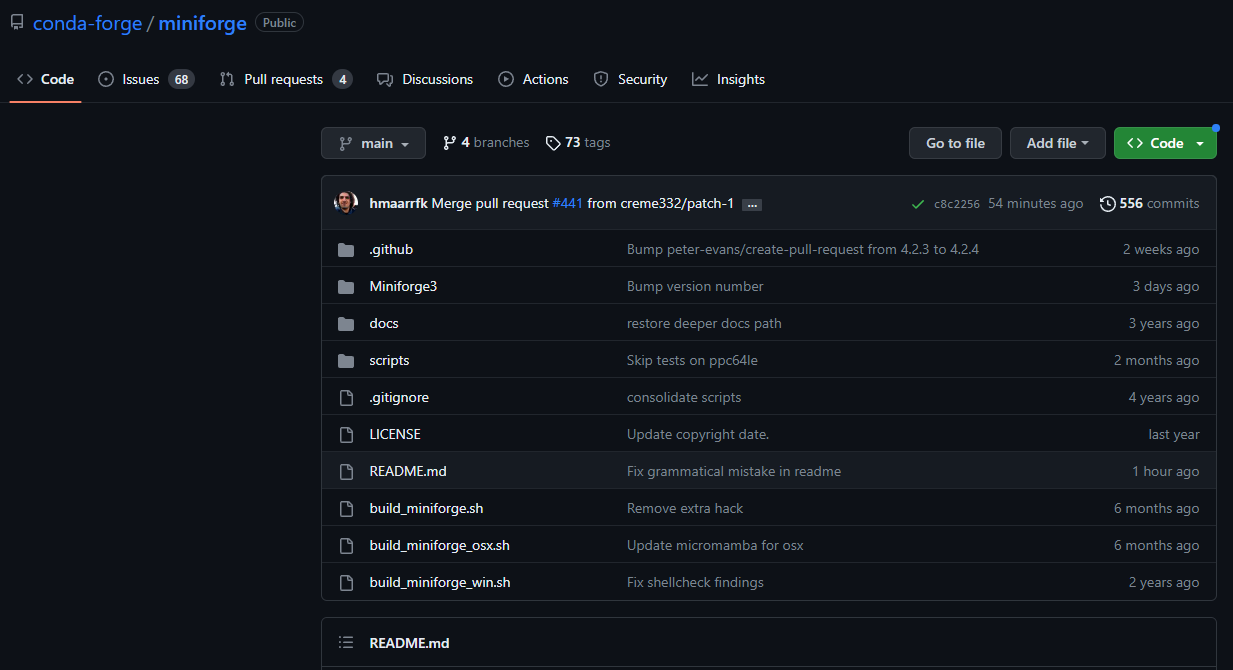The height and width of the screenshot is (670, 1233).
Task: Click the file icon for README.md row
Action: (346, 471)
